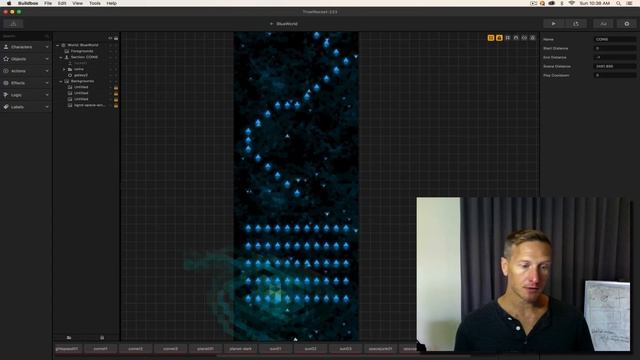Click the Characters person icon
Image resolution: width=640 pixels, height=360 pixels.
pos(6,47)
